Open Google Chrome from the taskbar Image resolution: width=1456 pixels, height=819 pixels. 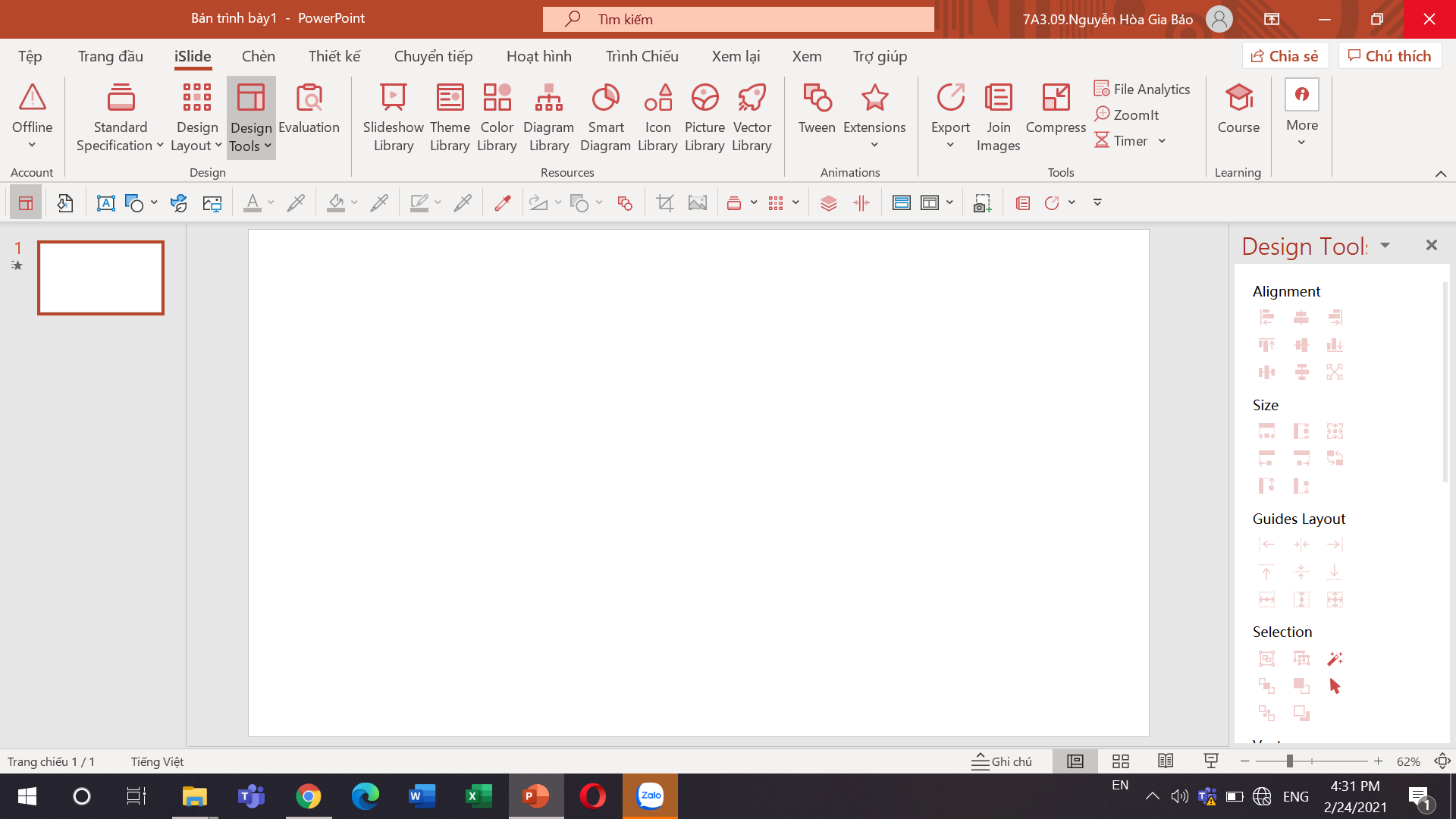pos(308,796)
